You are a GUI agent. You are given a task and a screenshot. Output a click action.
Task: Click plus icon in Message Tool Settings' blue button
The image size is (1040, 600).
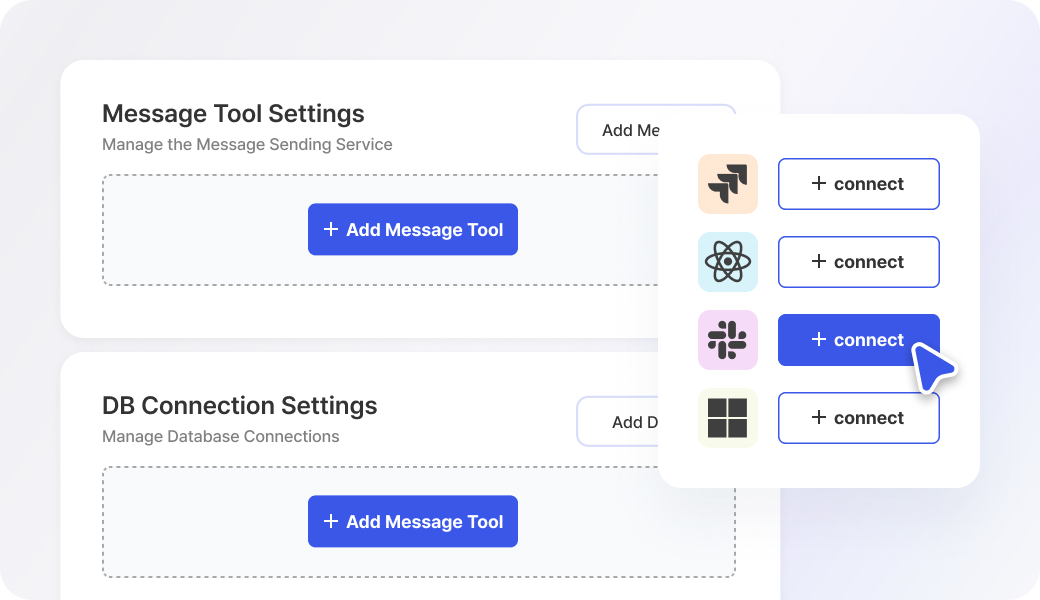pyautogui.click(x=331, y=230)
